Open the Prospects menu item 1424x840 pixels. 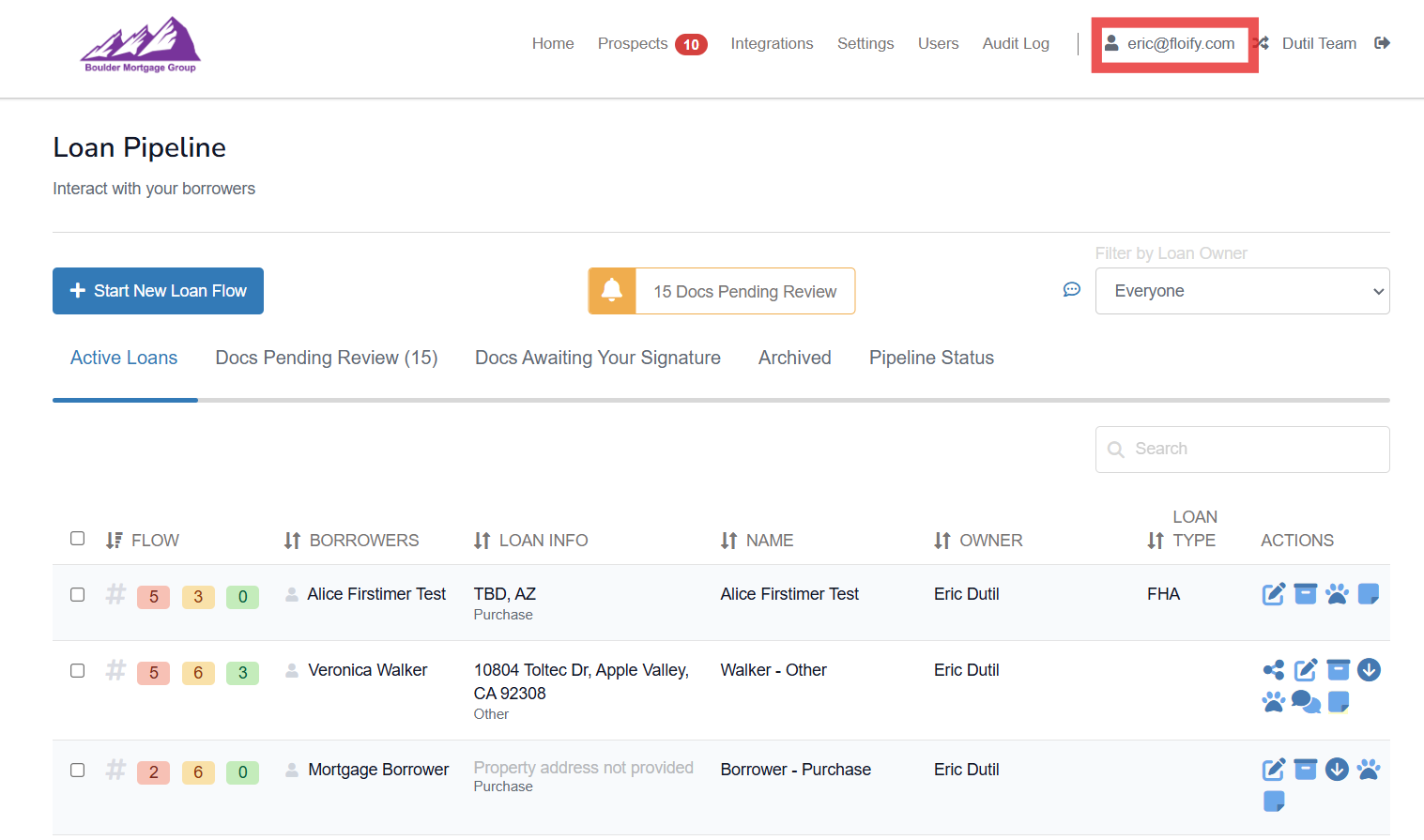633,44
